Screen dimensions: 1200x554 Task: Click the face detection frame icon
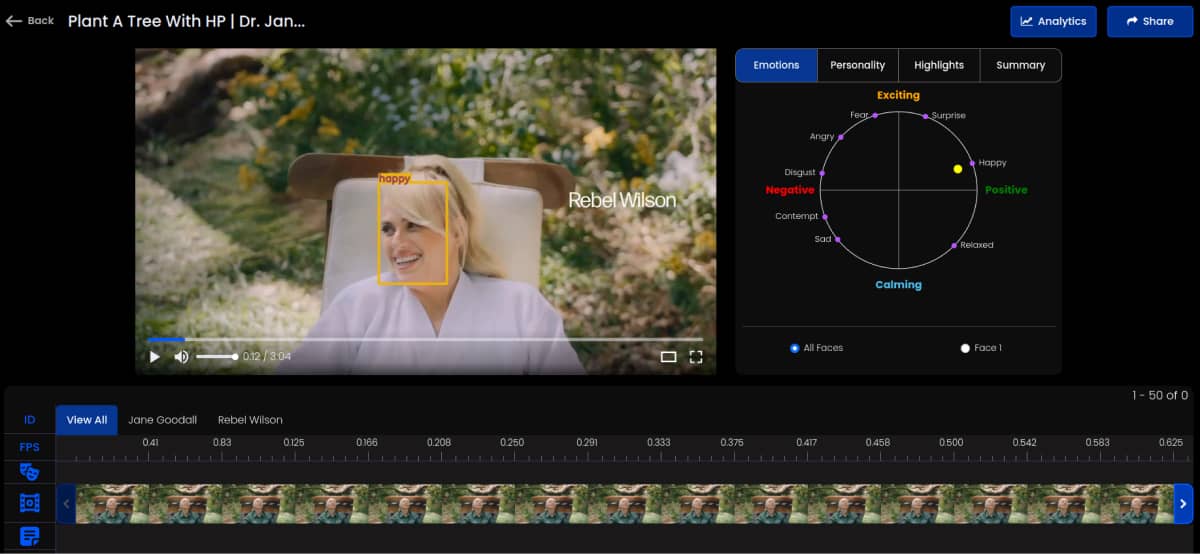pyautogui.click(x=29, y=503)
